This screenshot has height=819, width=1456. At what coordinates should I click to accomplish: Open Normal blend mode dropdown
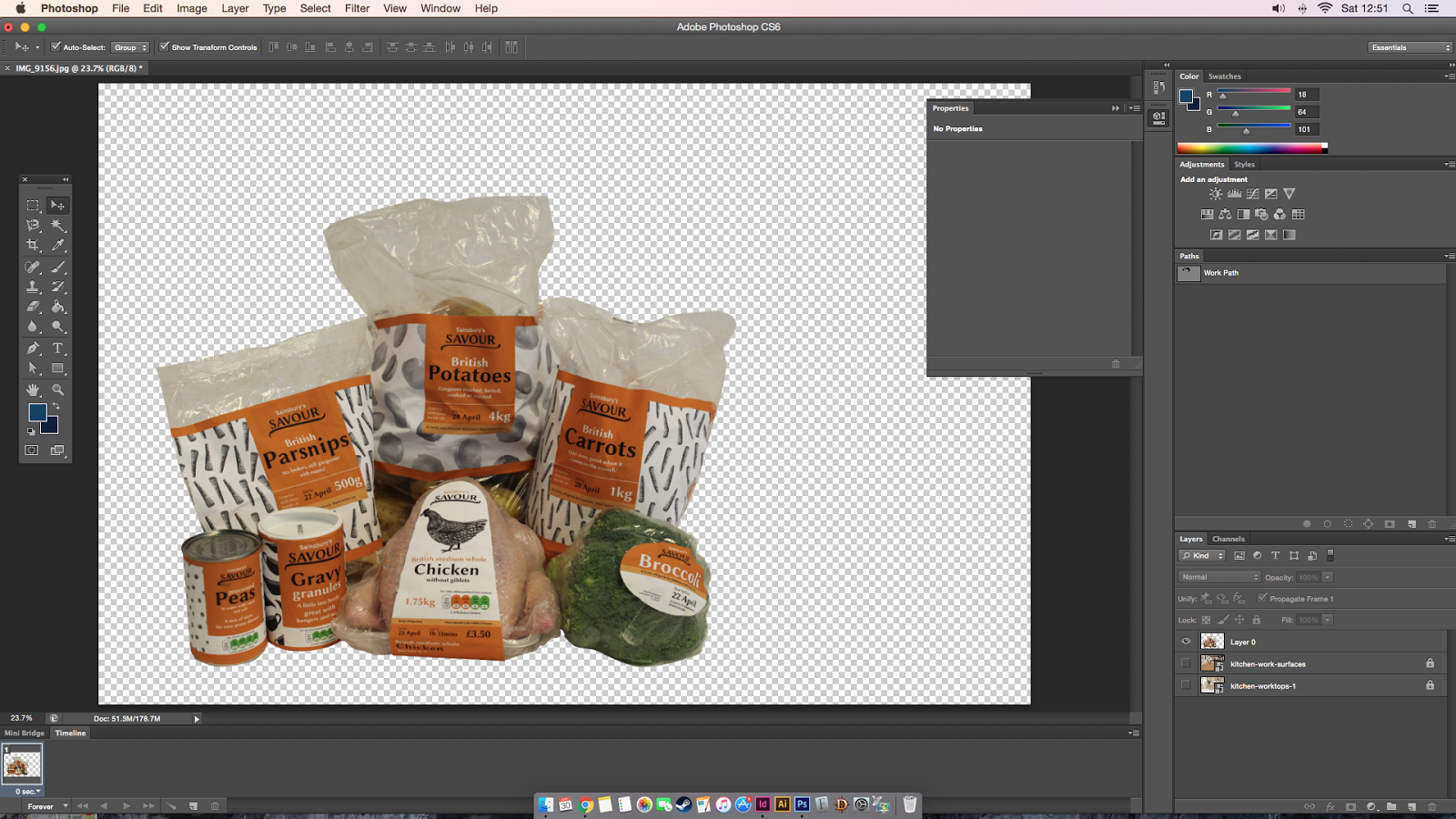[x=1219, y=577]
